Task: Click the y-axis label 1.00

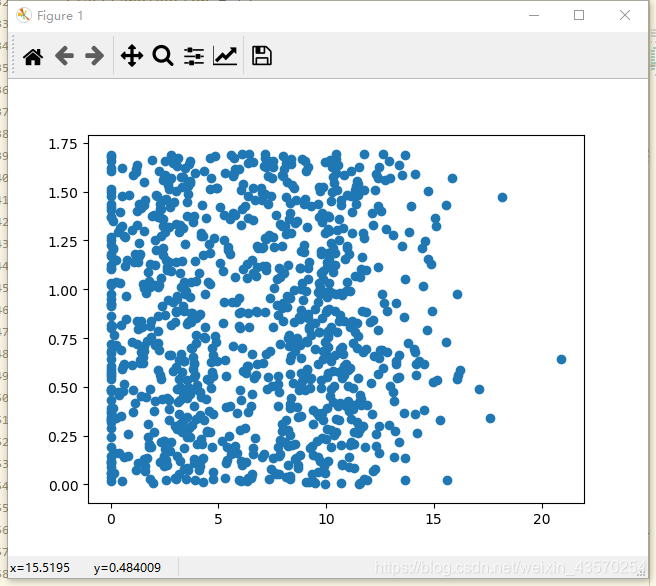Action: click(x=63, y=291)
